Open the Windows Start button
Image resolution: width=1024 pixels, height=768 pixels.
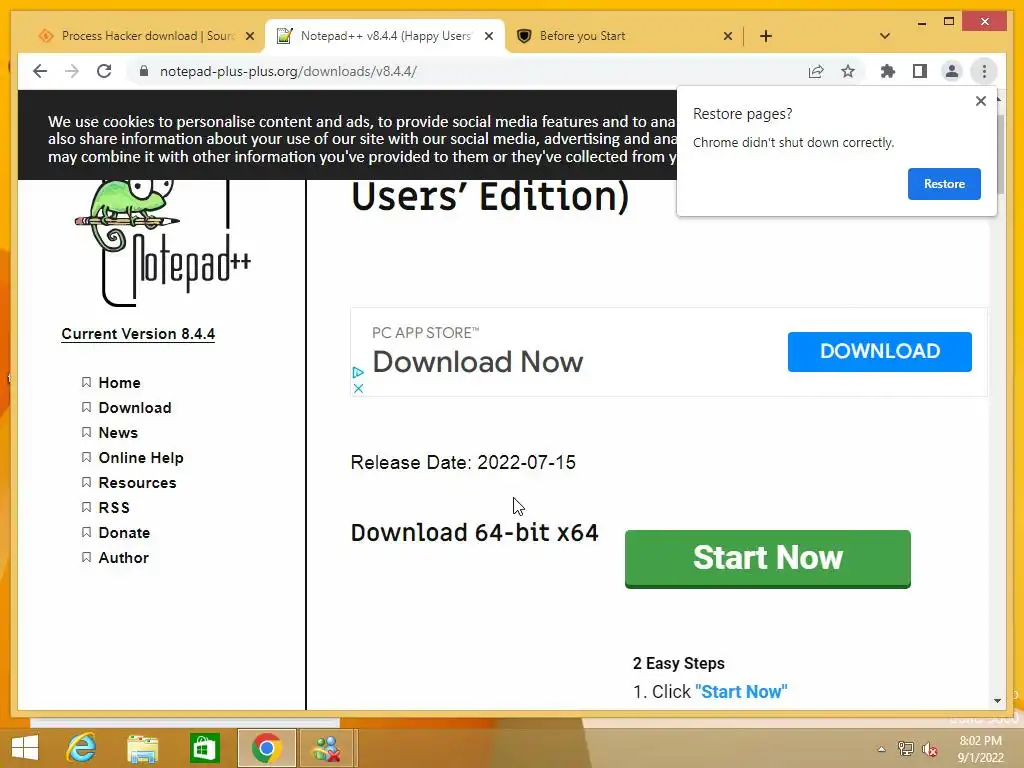(x=25, y=748)
